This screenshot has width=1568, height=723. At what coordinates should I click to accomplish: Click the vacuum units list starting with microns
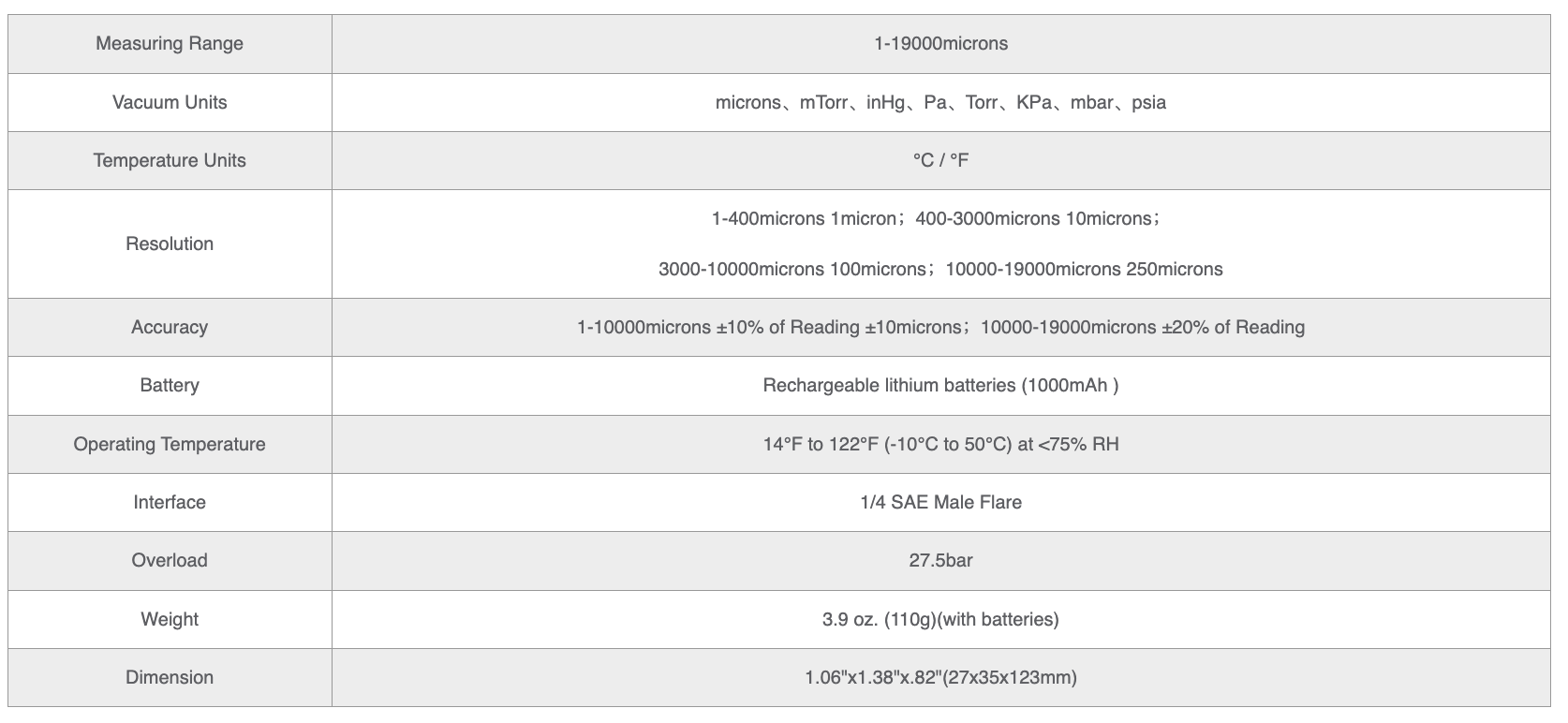pyautogui.click(x=940, y=103)
